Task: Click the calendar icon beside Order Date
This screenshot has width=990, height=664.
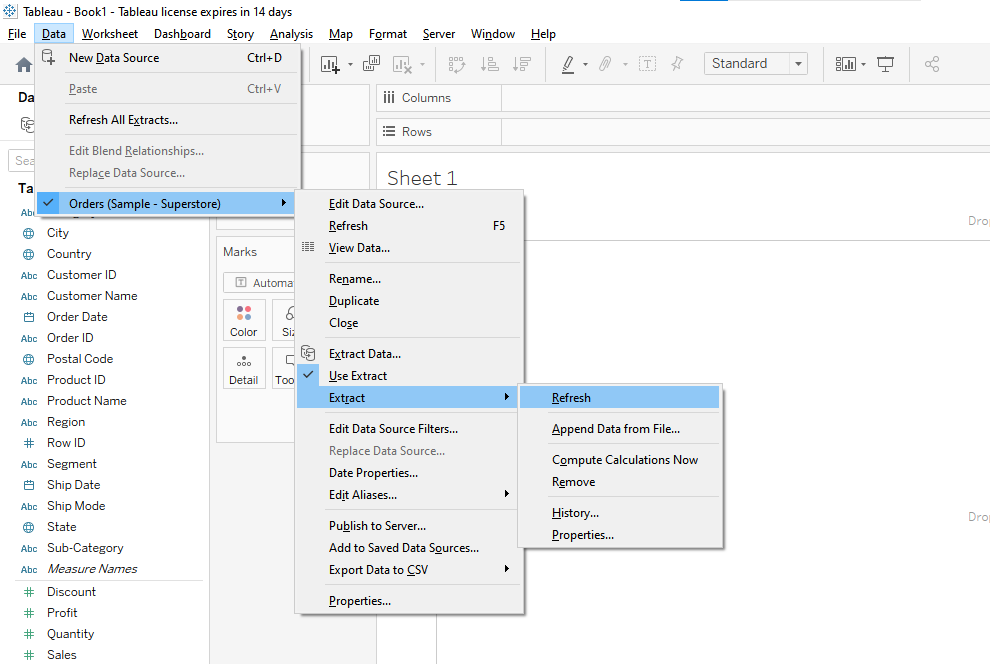Action: 28,317
